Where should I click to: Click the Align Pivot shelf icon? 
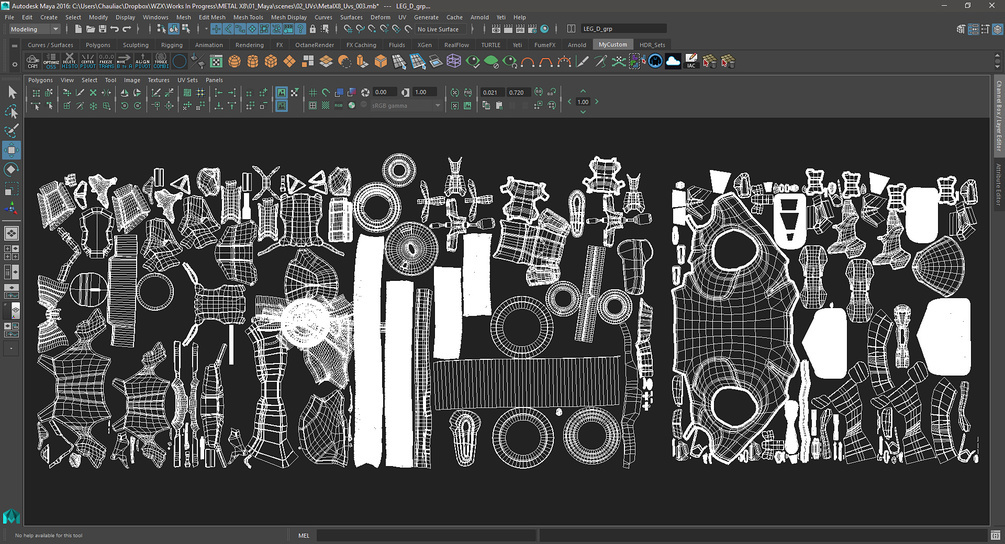click(x=143, y=61)
